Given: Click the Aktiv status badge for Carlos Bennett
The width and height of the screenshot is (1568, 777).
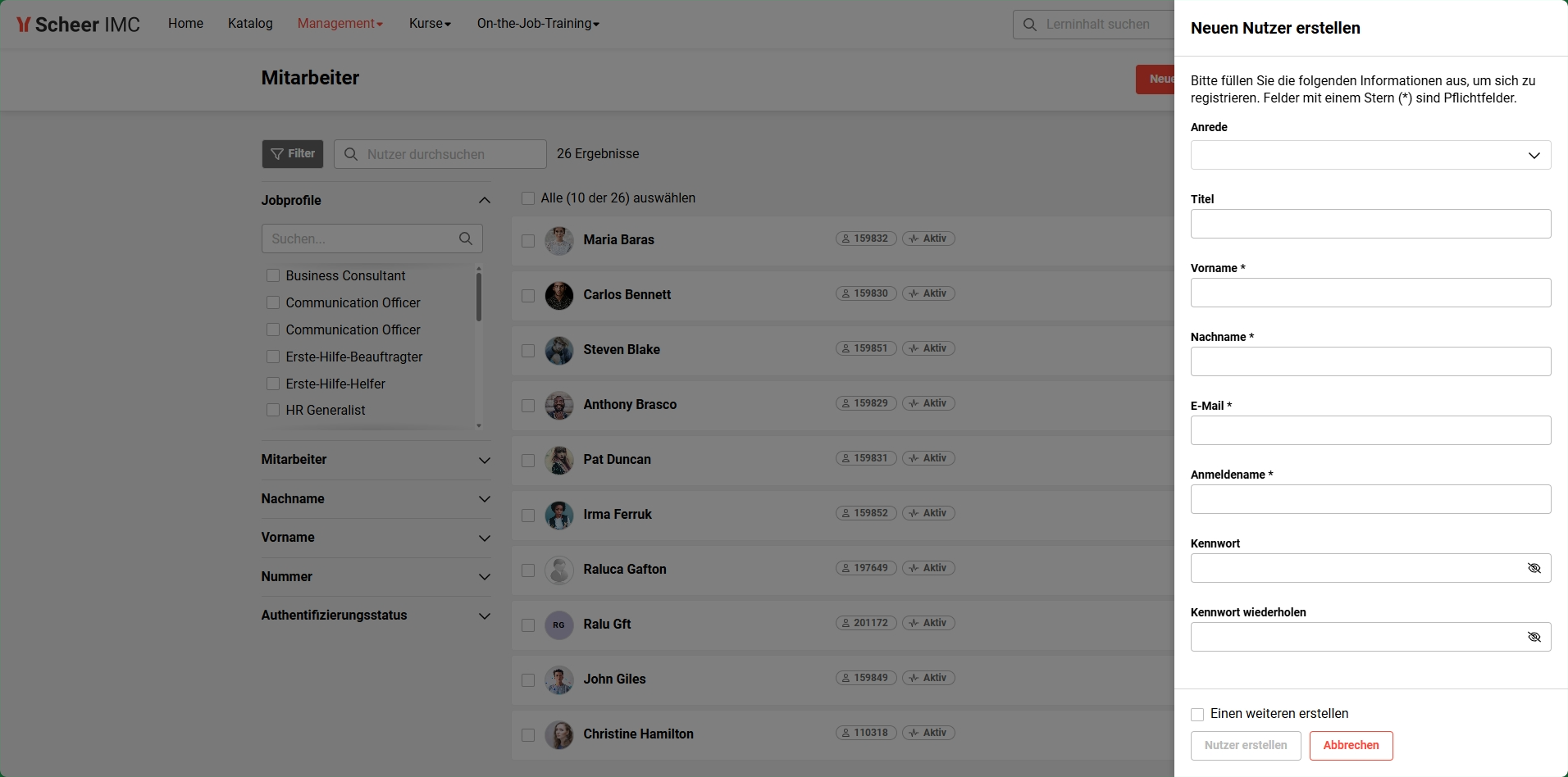Looking at the screenshot, I should [x=928, y=293].
